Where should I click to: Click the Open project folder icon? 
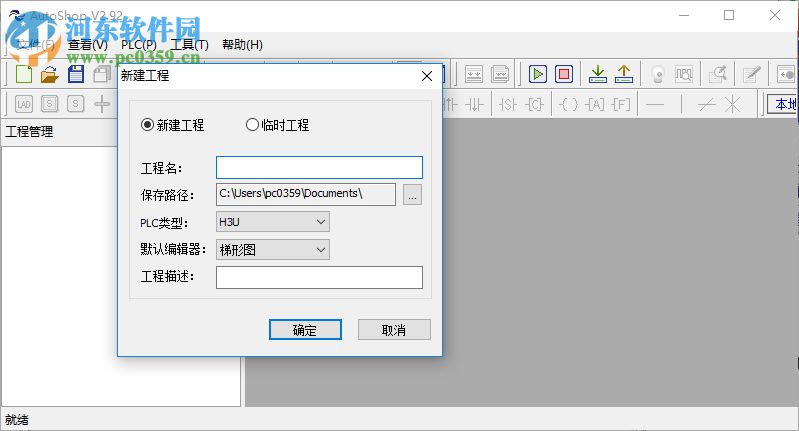(x=49, y=74)
